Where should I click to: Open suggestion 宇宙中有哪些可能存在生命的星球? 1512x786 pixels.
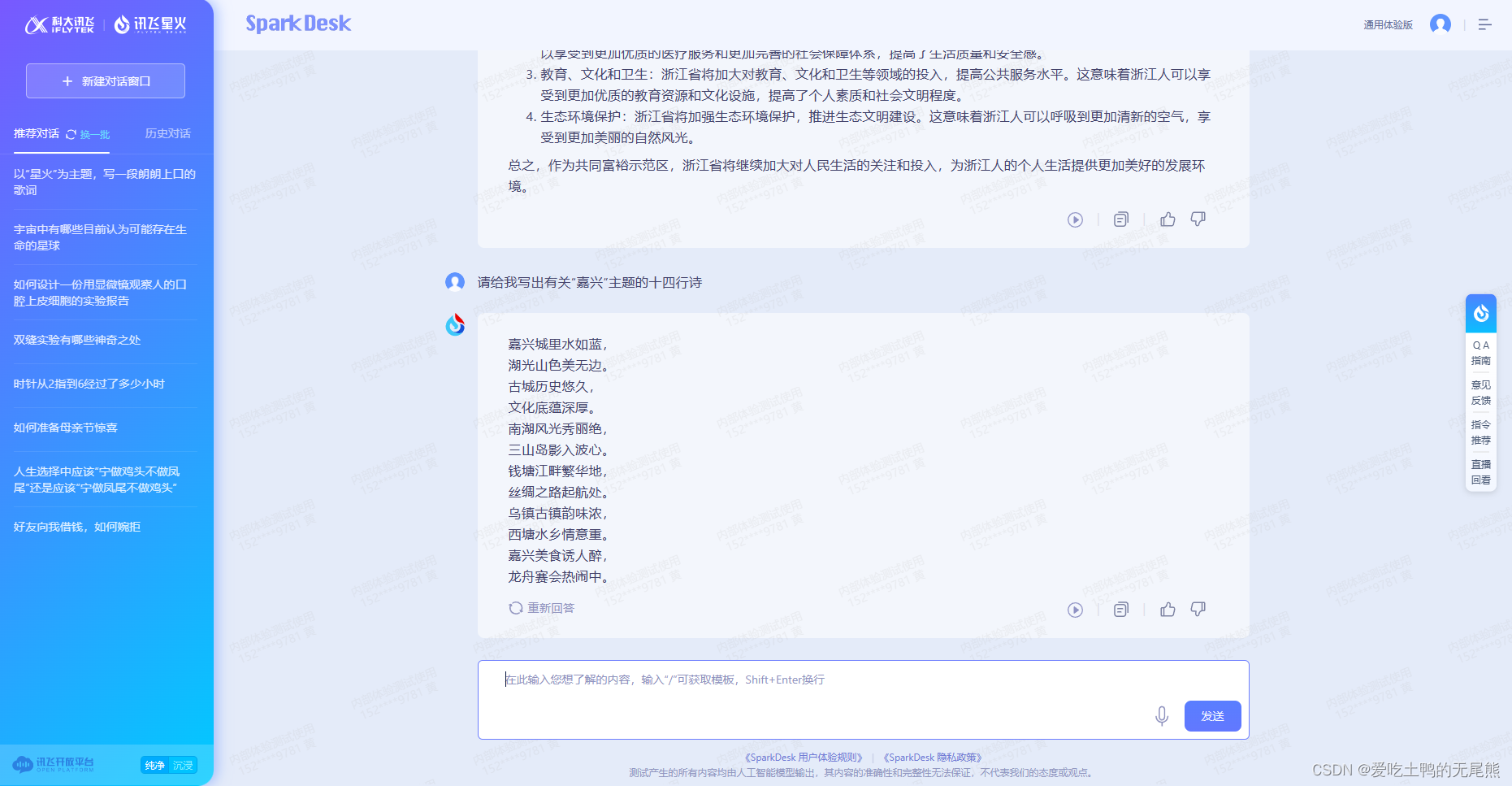click(x=105, y=237)
